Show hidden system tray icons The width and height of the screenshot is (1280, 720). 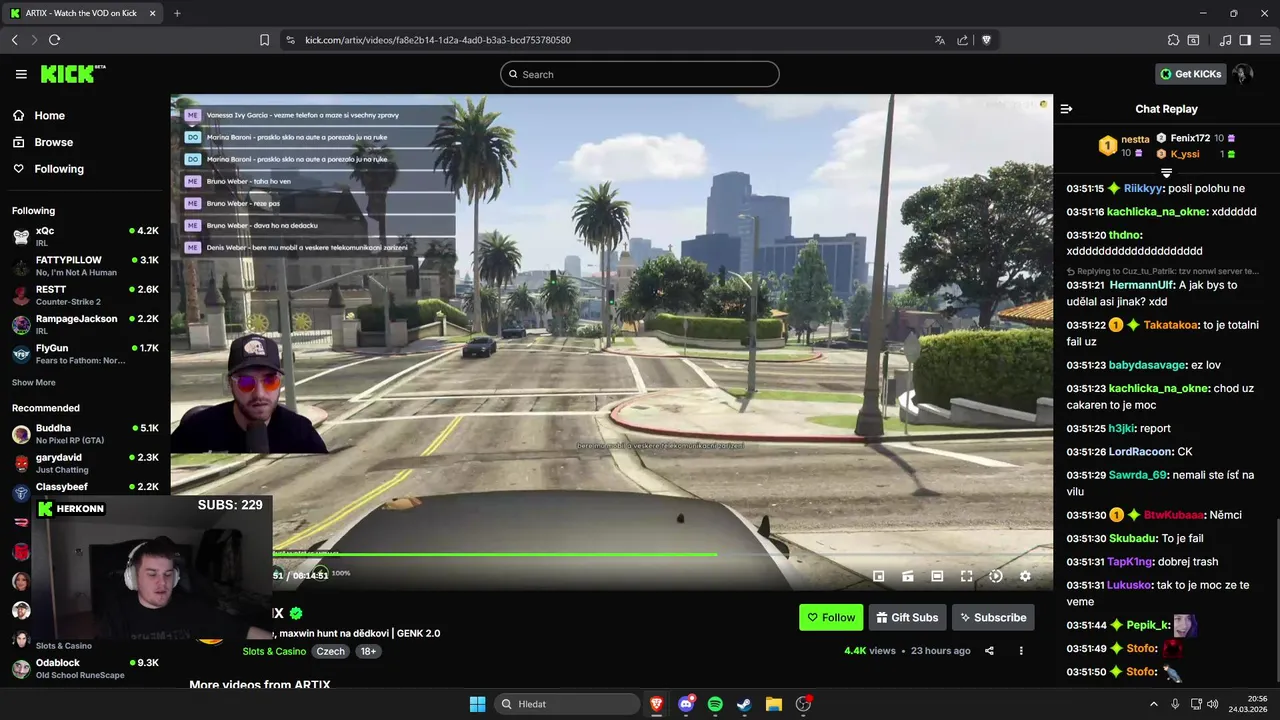coord(1154,704)
